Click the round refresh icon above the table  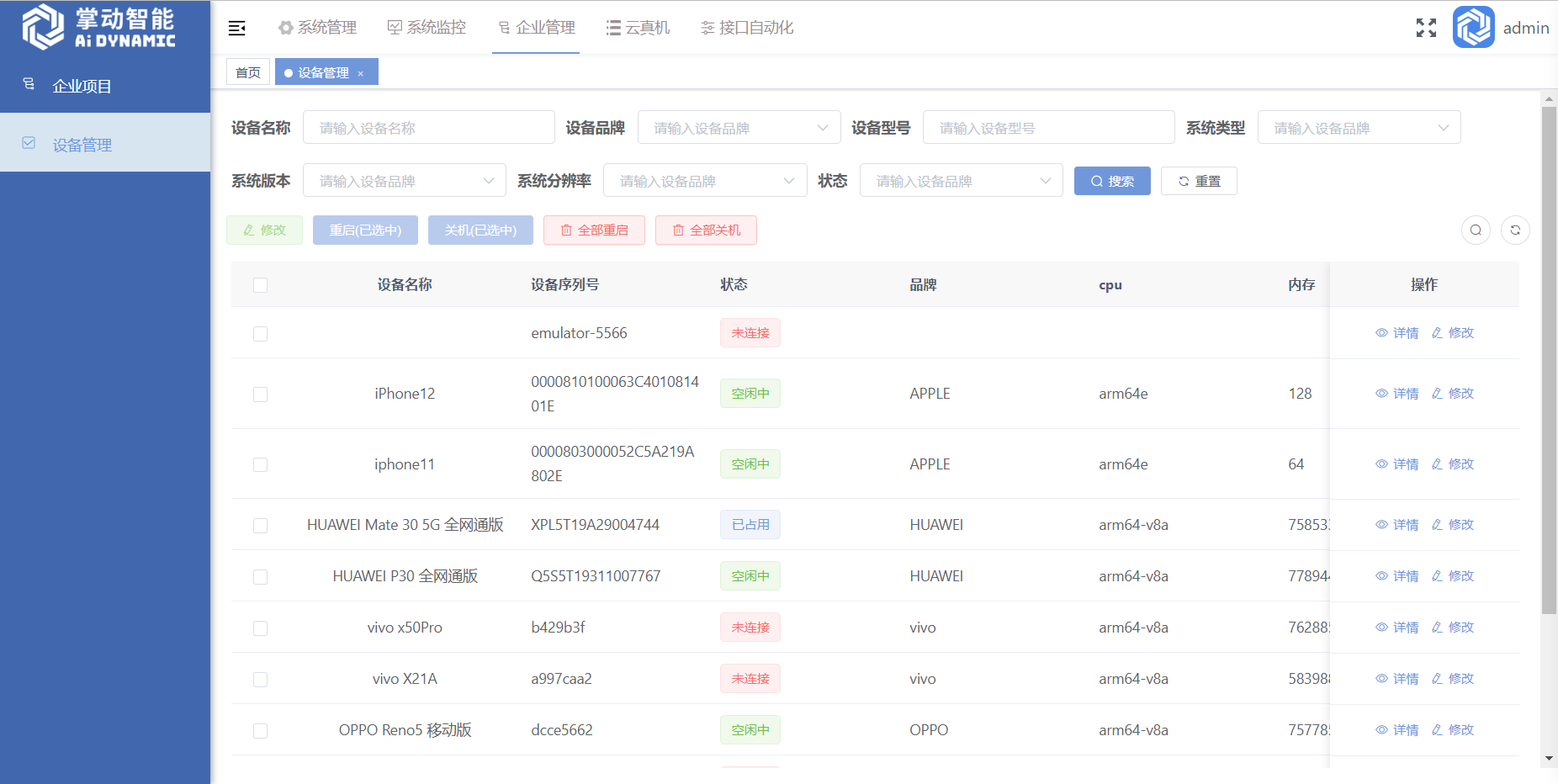1515,230
